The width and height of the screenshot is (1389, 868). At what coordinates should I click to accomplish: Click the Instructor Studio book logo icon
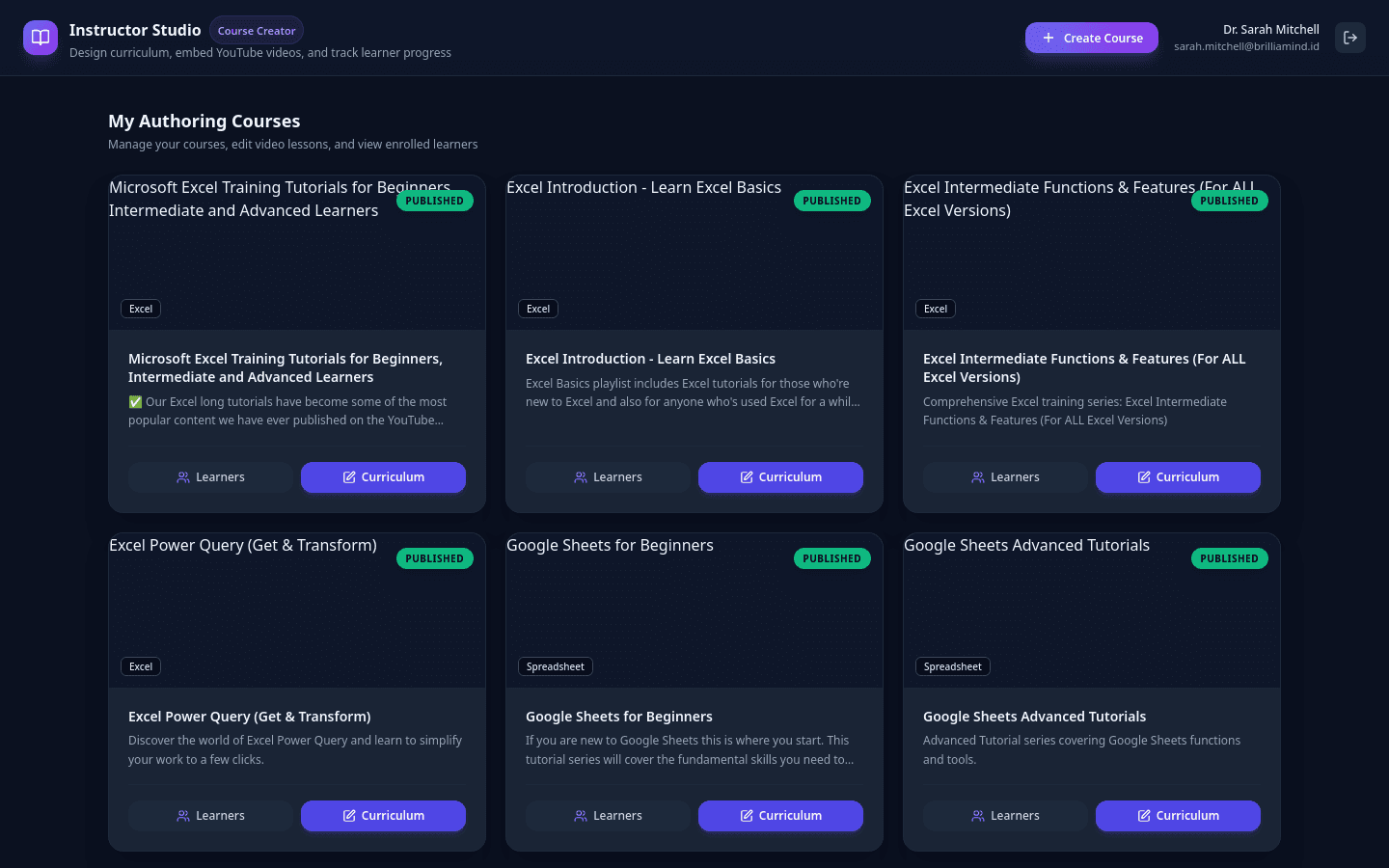(41, 38)
